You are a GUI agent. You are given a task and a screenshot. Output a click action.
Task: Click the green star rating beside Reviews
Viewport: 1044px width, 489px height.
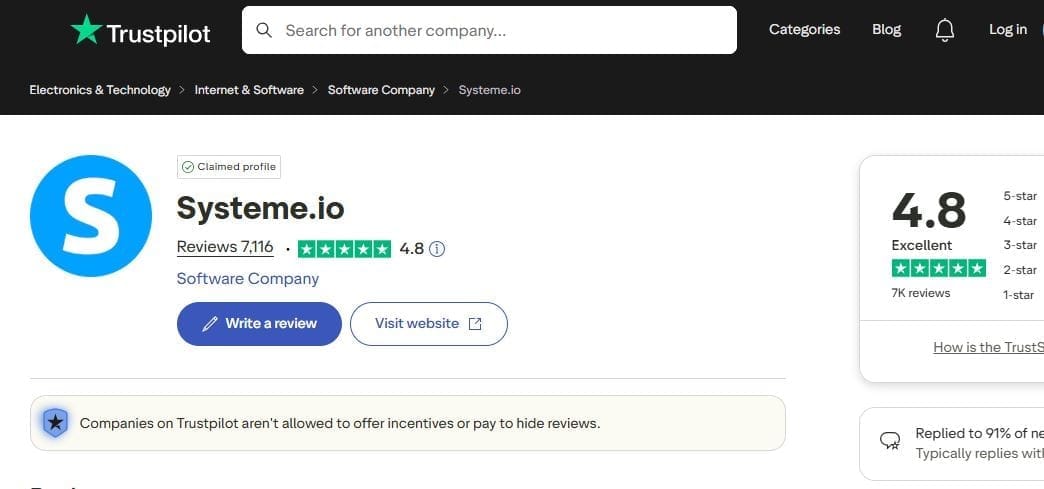(344, 249)
